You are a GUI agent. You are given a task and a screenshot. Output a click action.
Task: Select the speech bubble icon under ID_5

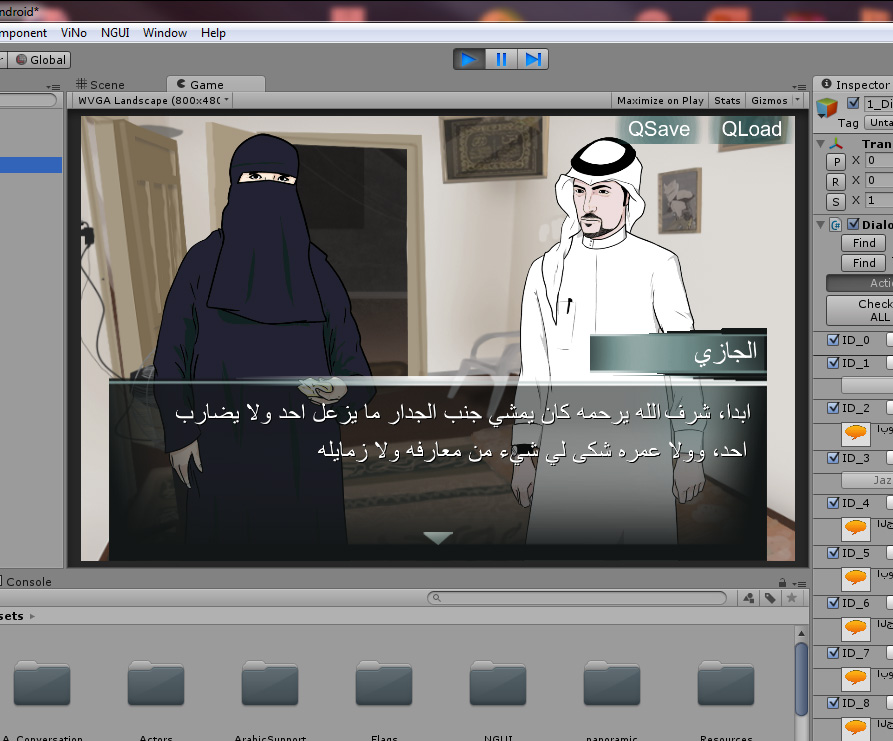855,579
